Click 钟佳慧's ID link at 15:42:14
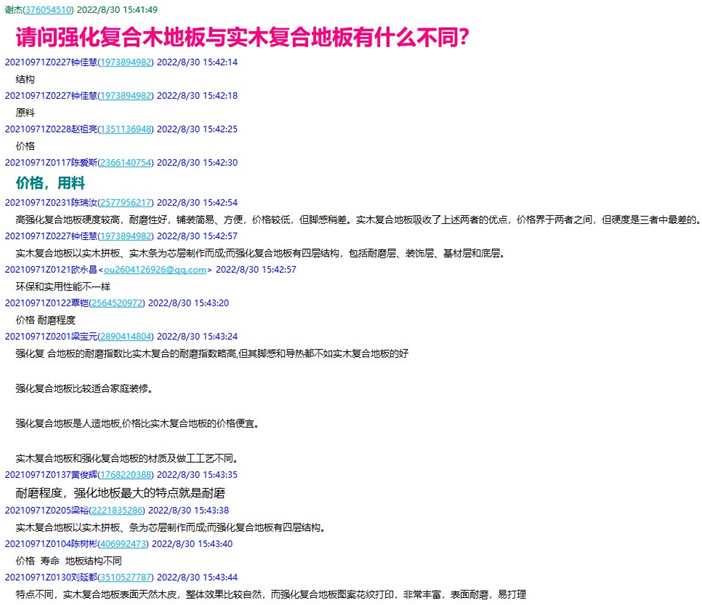Viewport: 702px width, 605px height. coord(125,62)
